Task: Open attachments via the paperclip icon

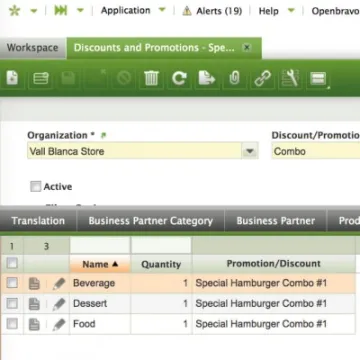Action: point(235,79)
